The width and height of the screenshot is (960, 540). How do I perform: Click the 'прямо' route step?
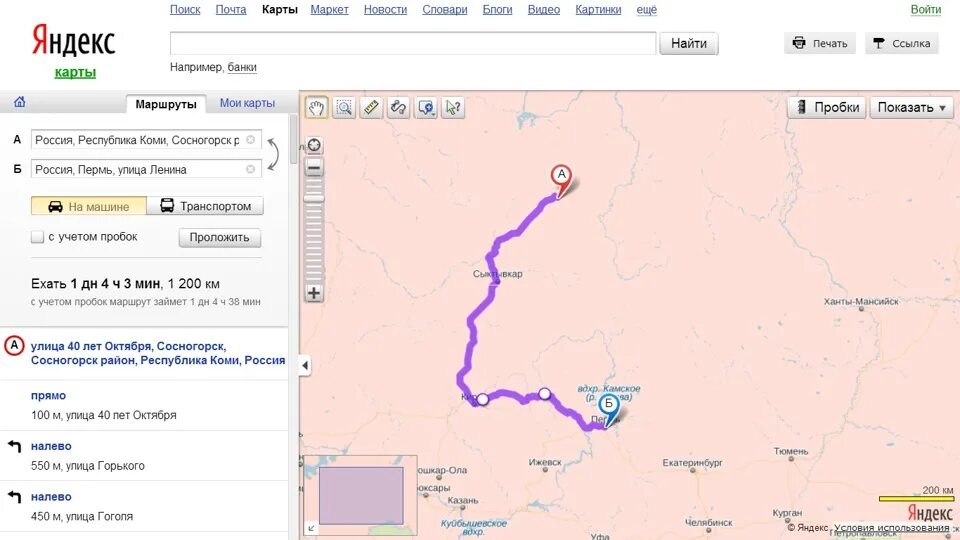(48, 396)
